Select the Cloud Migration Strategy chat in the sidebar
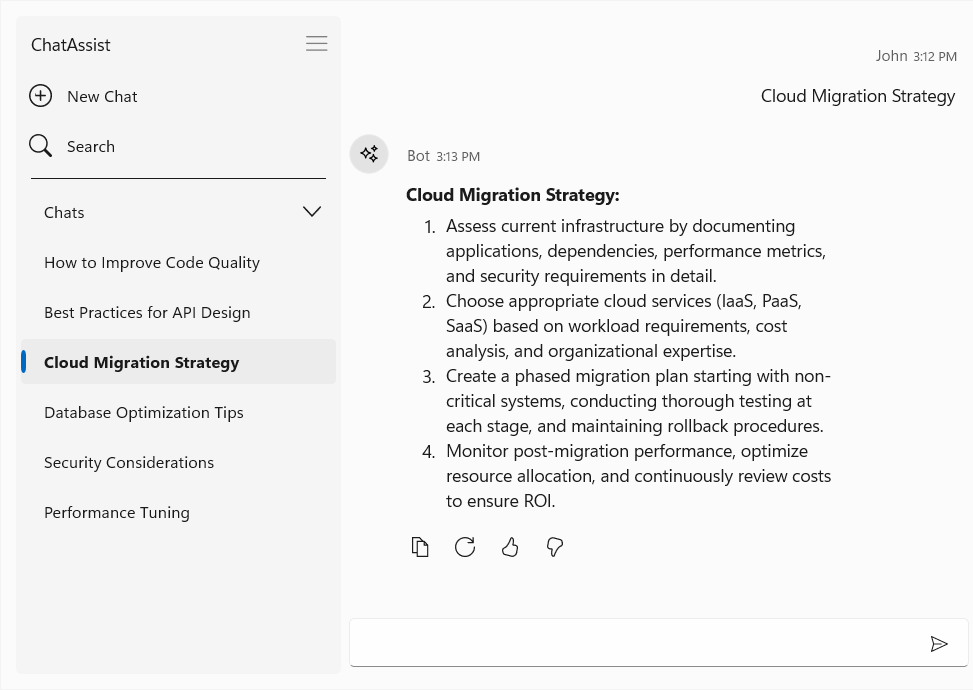This screenshot has width=973, height=690. [178, 362]
